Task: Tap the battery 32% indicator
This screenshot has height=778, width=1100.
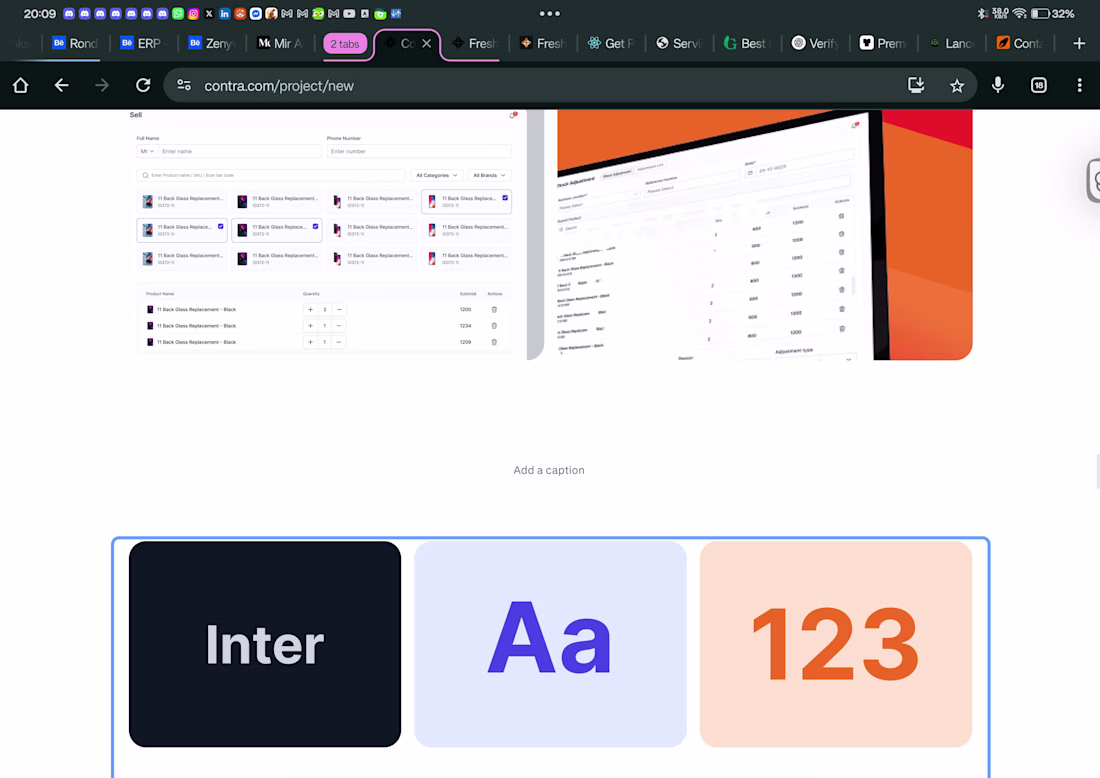Action: [x=1053, y=13]
